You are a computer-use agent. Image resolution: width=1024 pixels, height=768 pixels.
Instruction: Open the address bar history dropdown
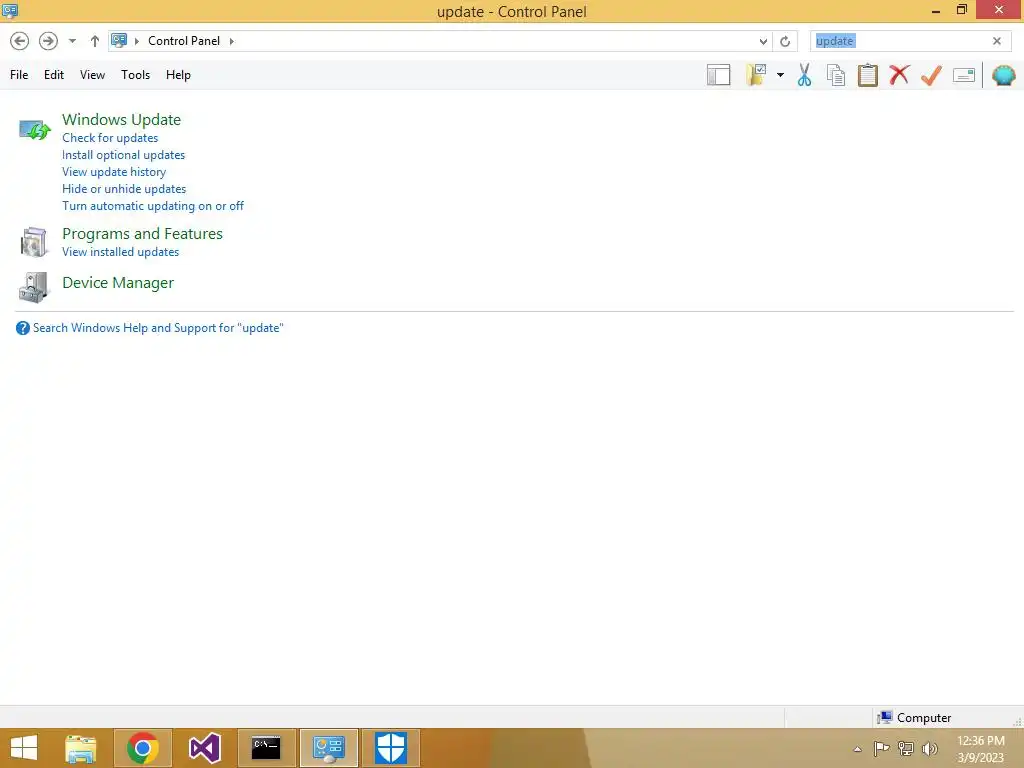[763, 41]
